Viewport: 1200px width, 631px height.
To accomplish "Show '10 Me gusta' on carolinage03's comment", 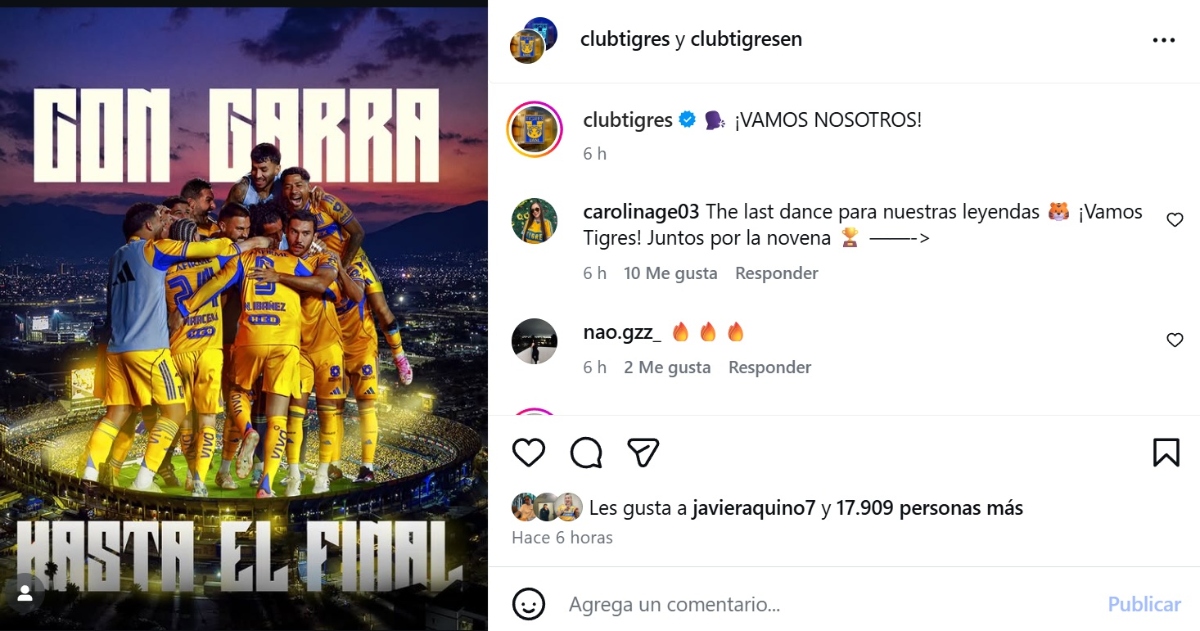I will [x=671, y=273].
